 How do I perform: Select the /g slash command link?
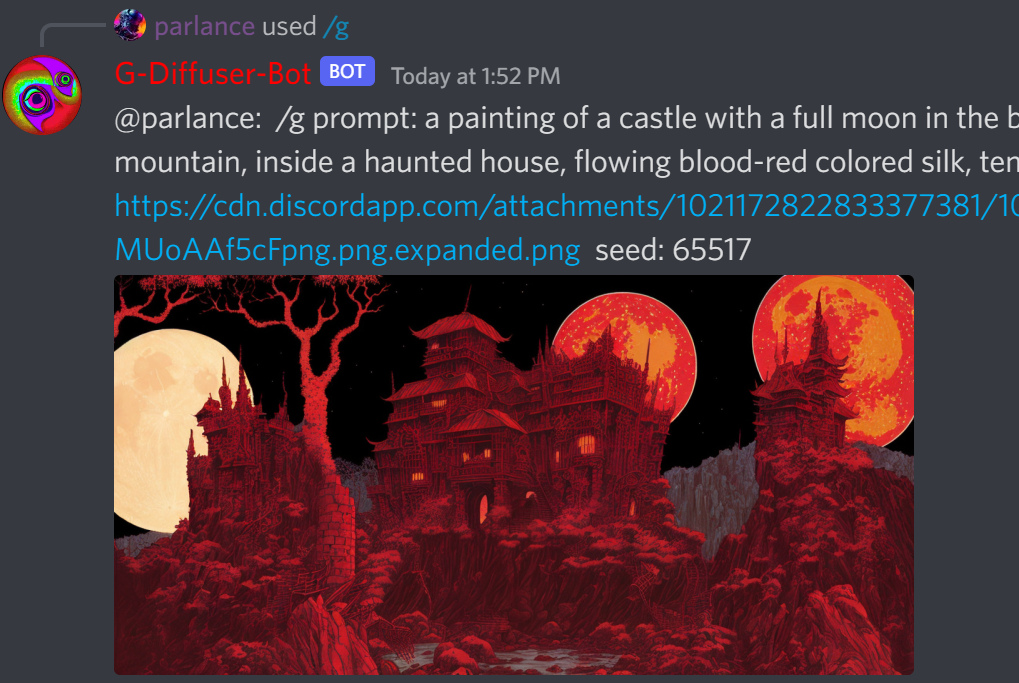pos(336,27)
